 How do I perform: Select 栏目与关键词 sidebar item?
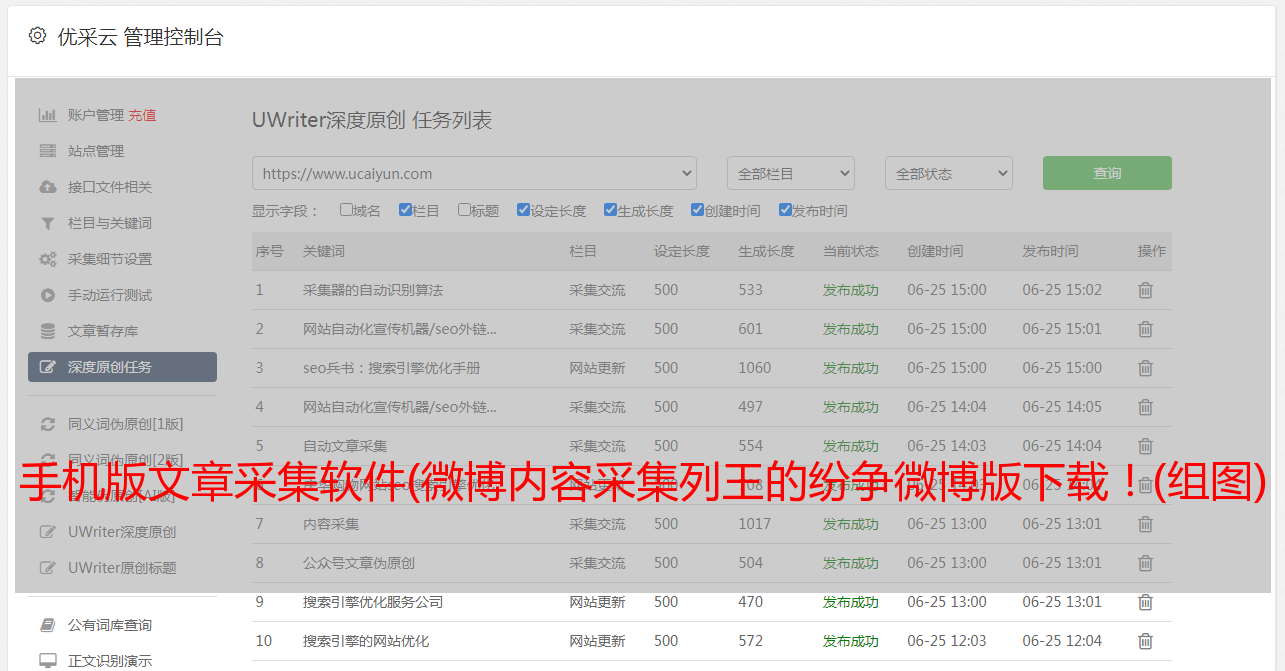[x=110, y=223]
